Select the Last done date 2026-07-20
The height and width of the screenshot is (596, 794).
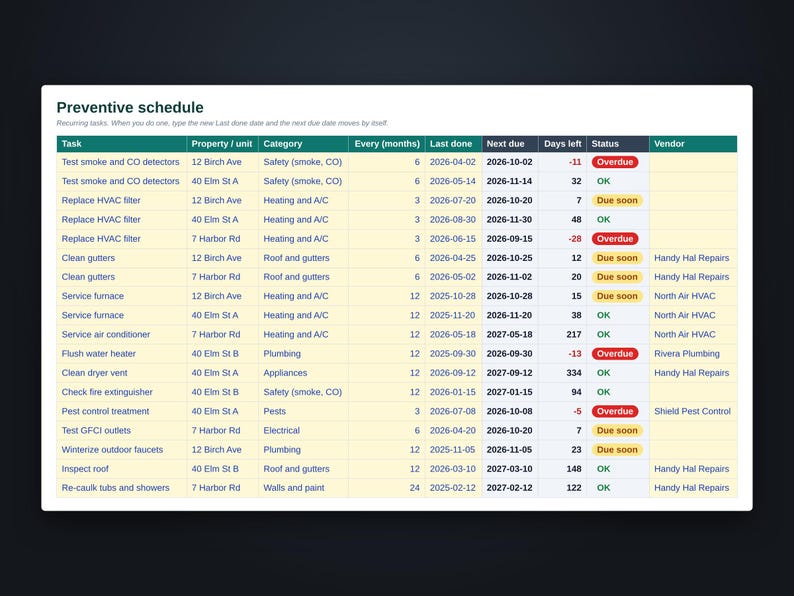453,201
